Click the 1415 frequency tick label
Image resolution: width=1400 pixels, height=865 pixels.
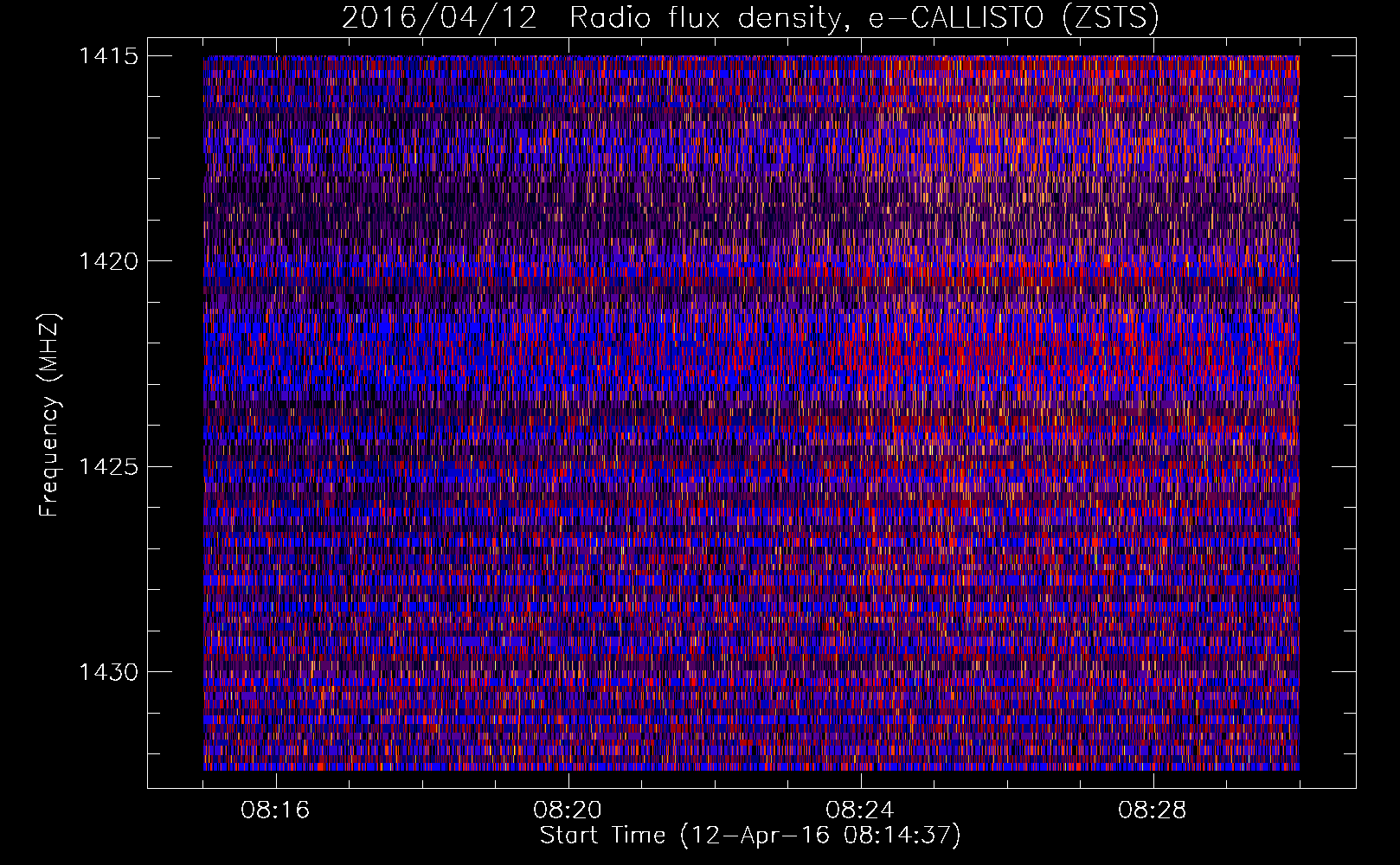pos(107,56)
